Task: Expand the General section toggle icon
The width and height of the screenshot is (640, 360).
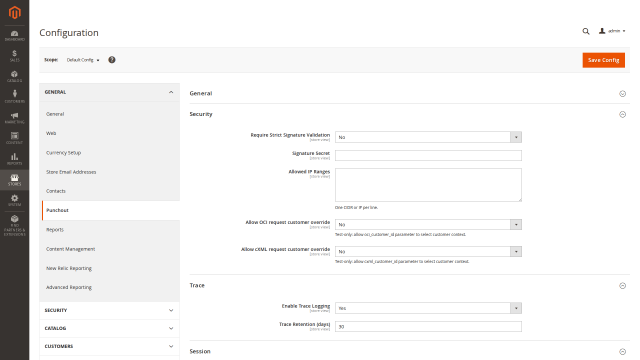Action: pyautogui.click(x=622, y=93)
